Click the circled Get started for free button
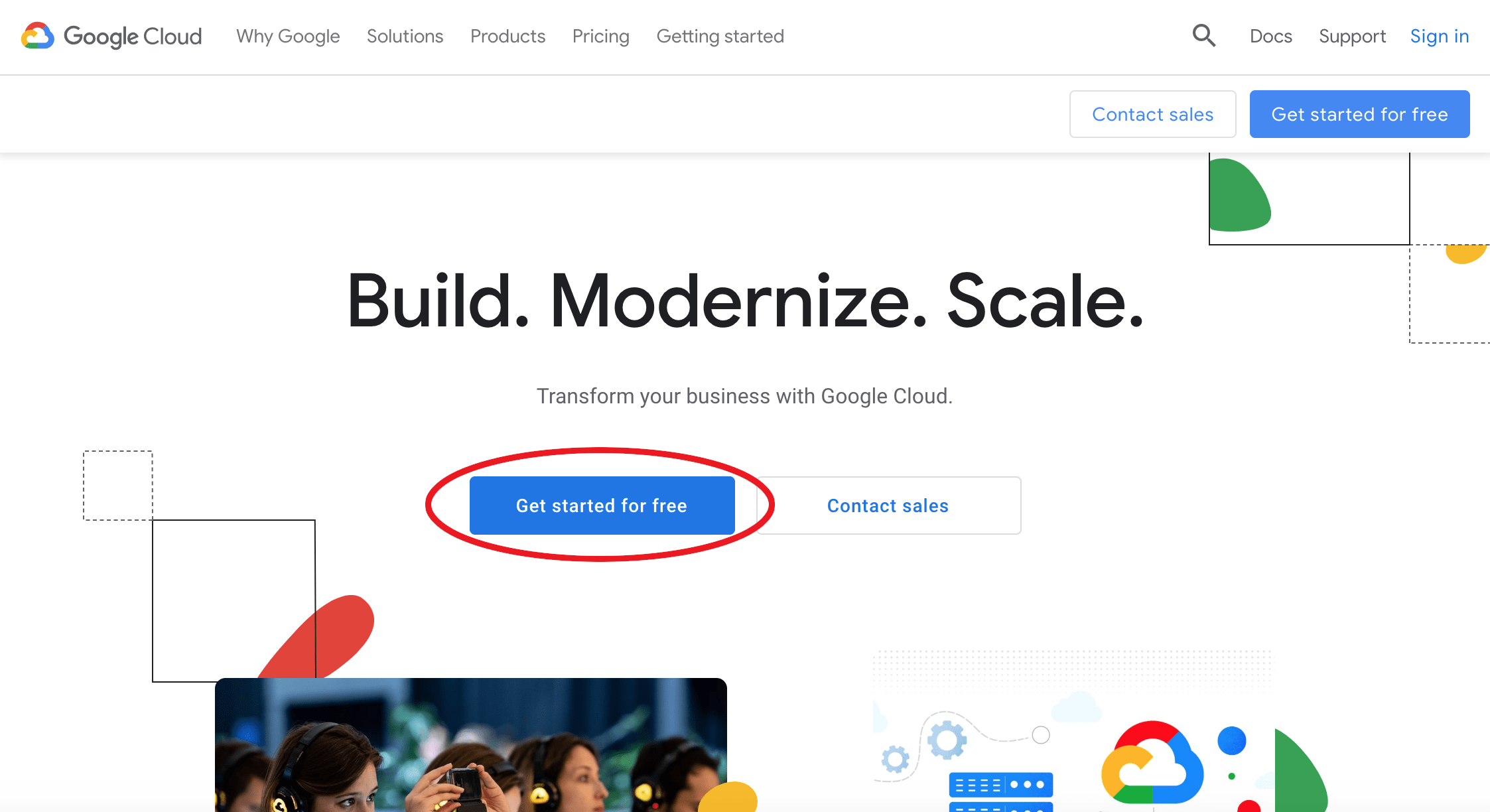Screen dimensions: 1490x812 (602, 505)
